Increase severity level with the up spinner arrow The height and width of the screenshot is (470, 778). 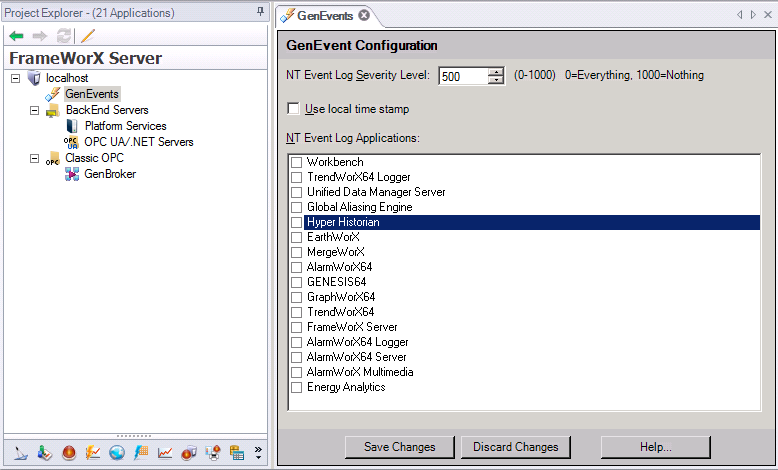pos(496,71)
